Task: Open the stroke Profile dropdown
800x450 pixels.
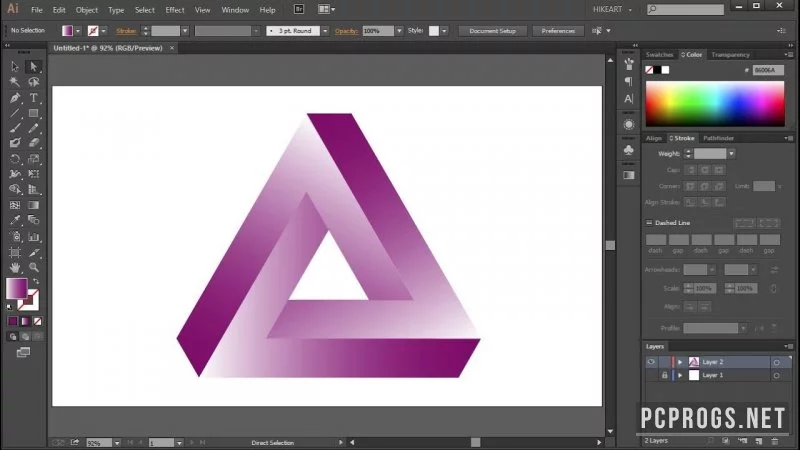Action: (x=743, y=329)
